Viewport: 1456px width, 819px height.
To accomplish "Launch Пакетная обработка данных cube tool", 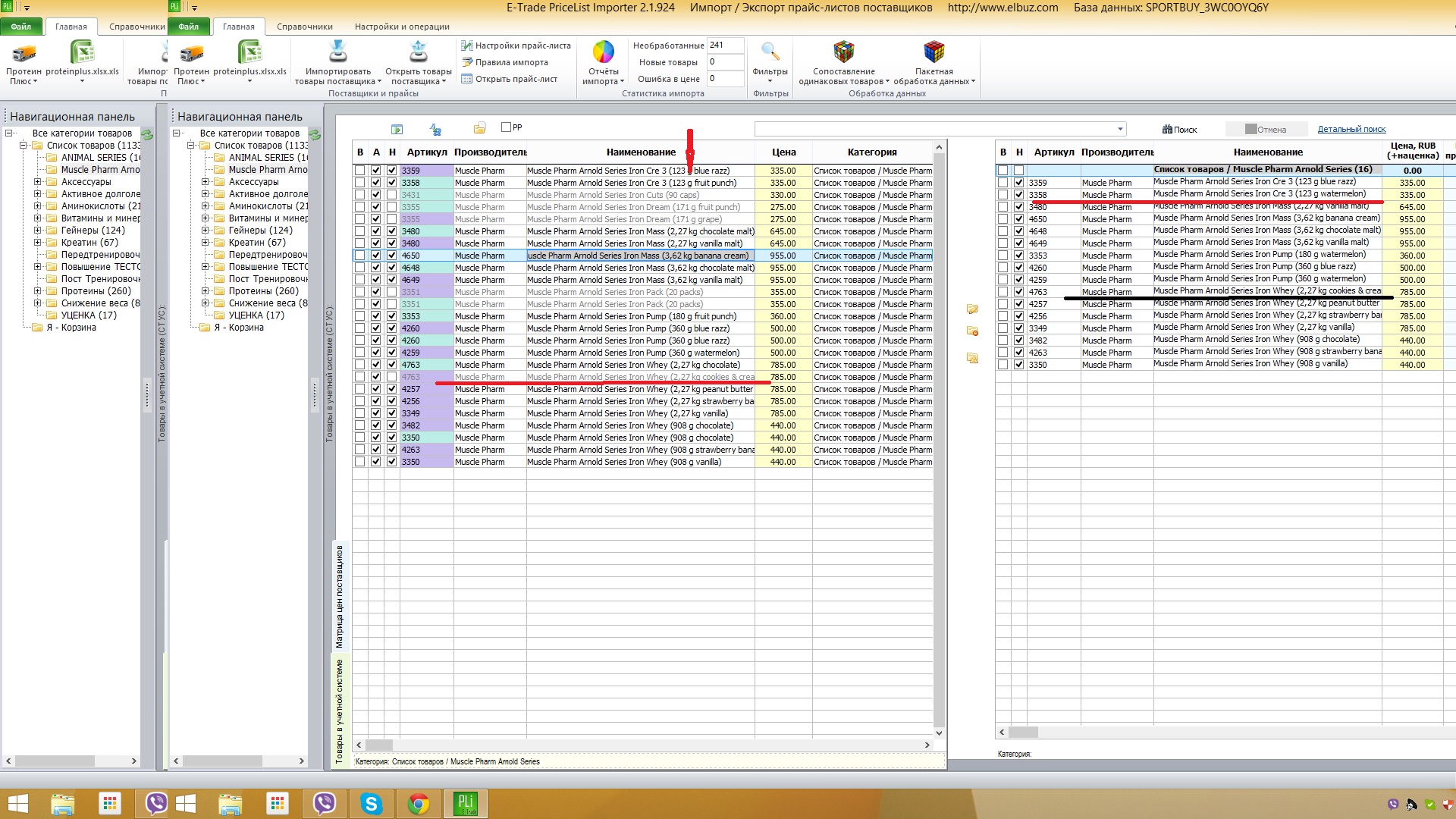I will 934,52.
